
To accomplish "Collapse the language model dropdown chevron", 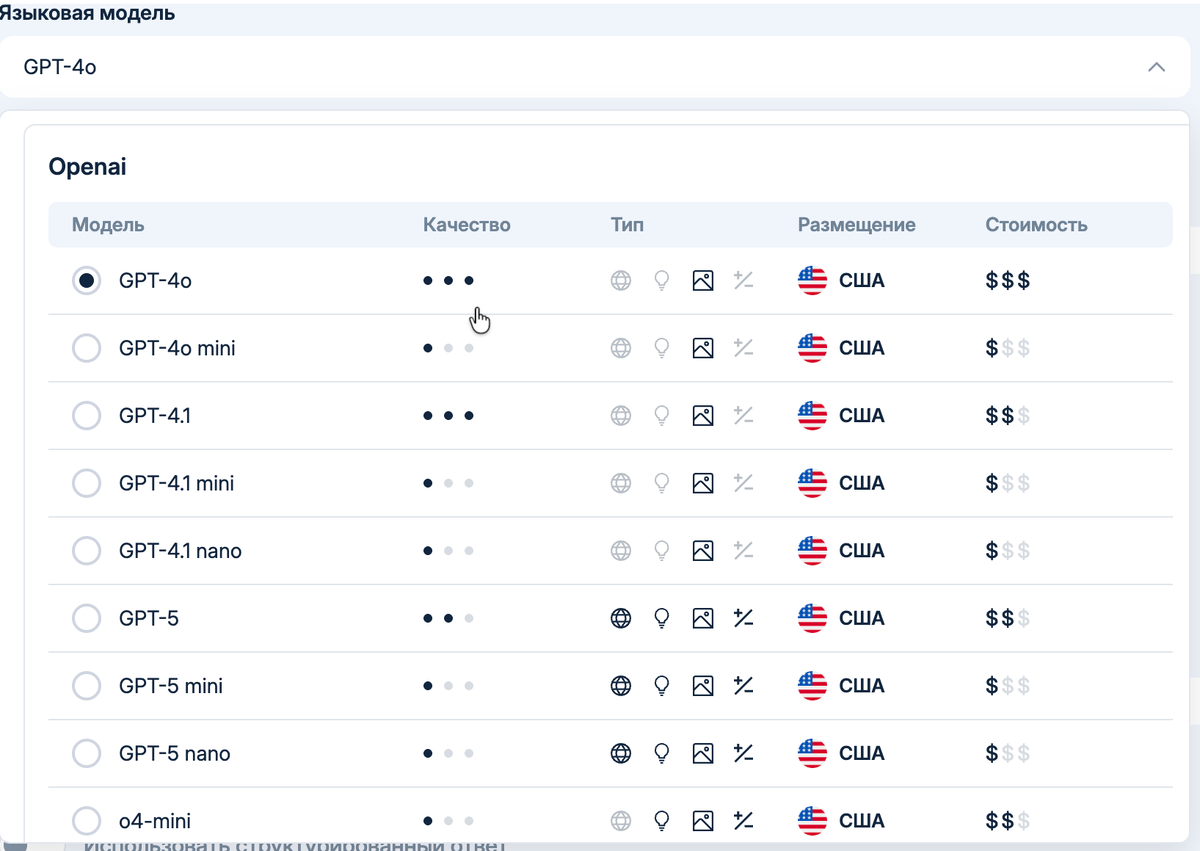I will coord(1156,67).
